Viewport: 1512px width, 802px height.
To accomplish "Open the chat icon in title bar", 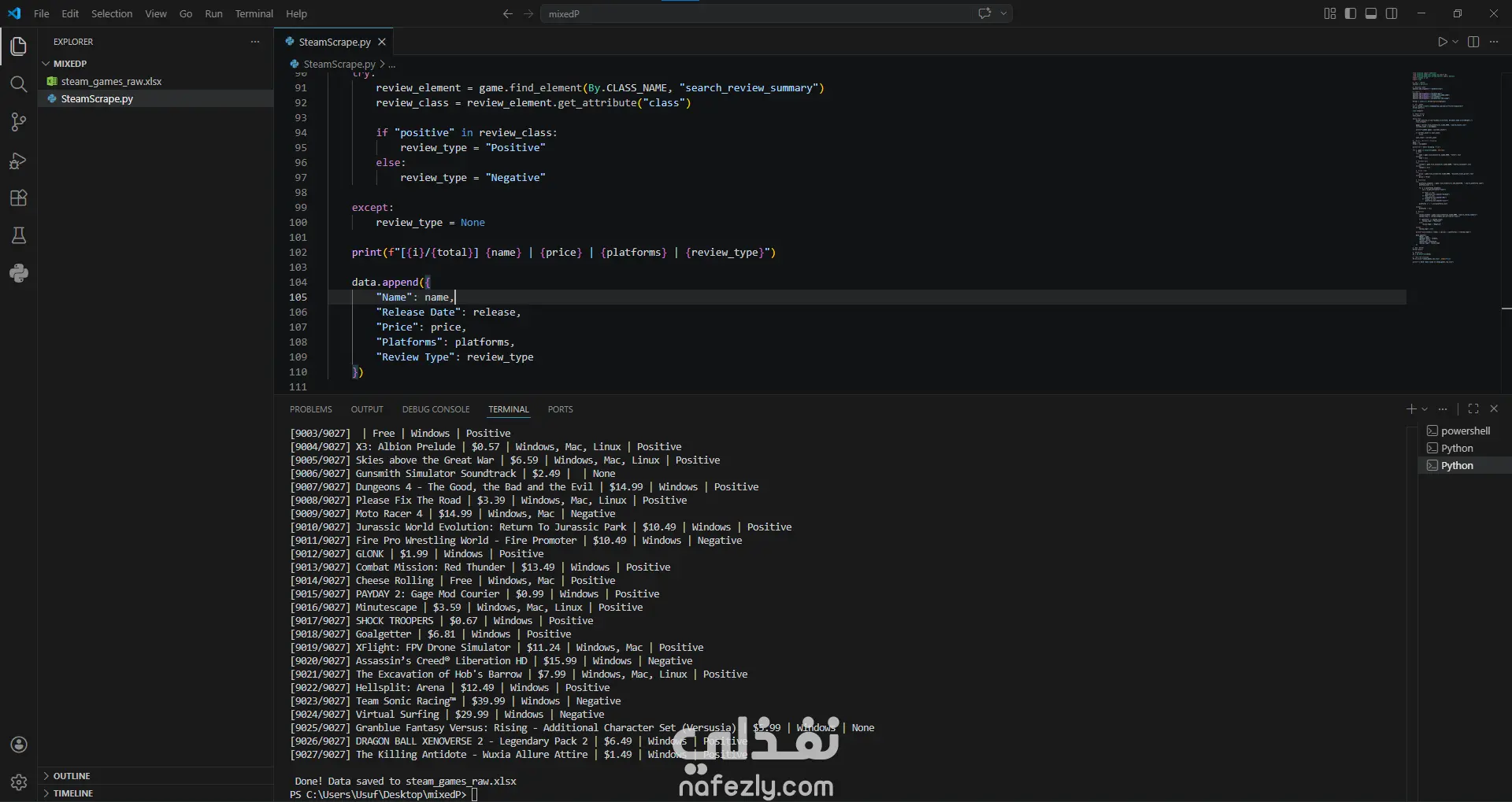I will 984,13.
